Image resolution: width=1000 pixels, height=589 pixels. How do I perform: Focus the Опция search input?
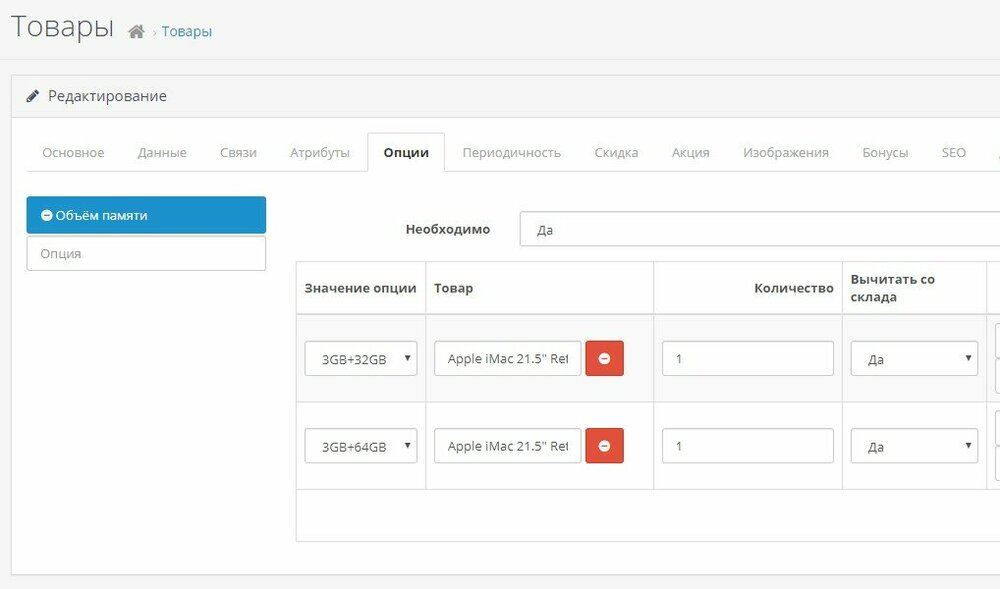[146, 254]
